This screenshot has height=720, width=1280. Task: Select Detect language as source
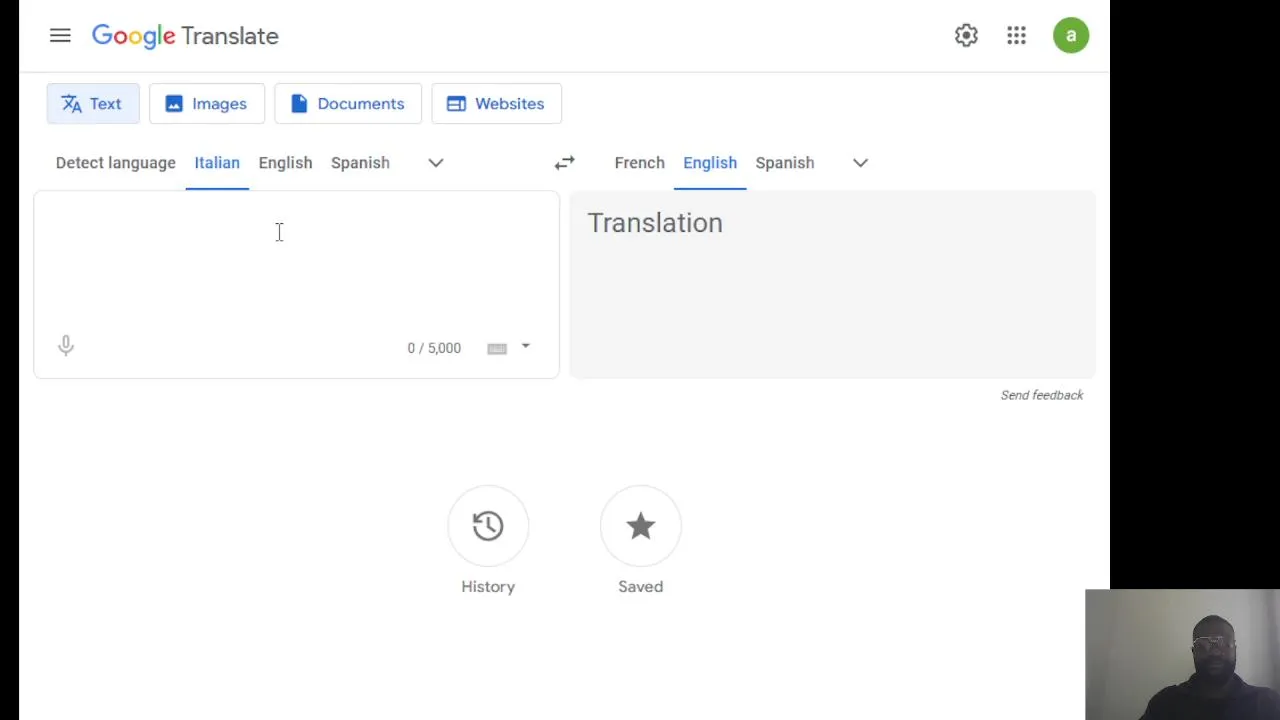point(116,163)
